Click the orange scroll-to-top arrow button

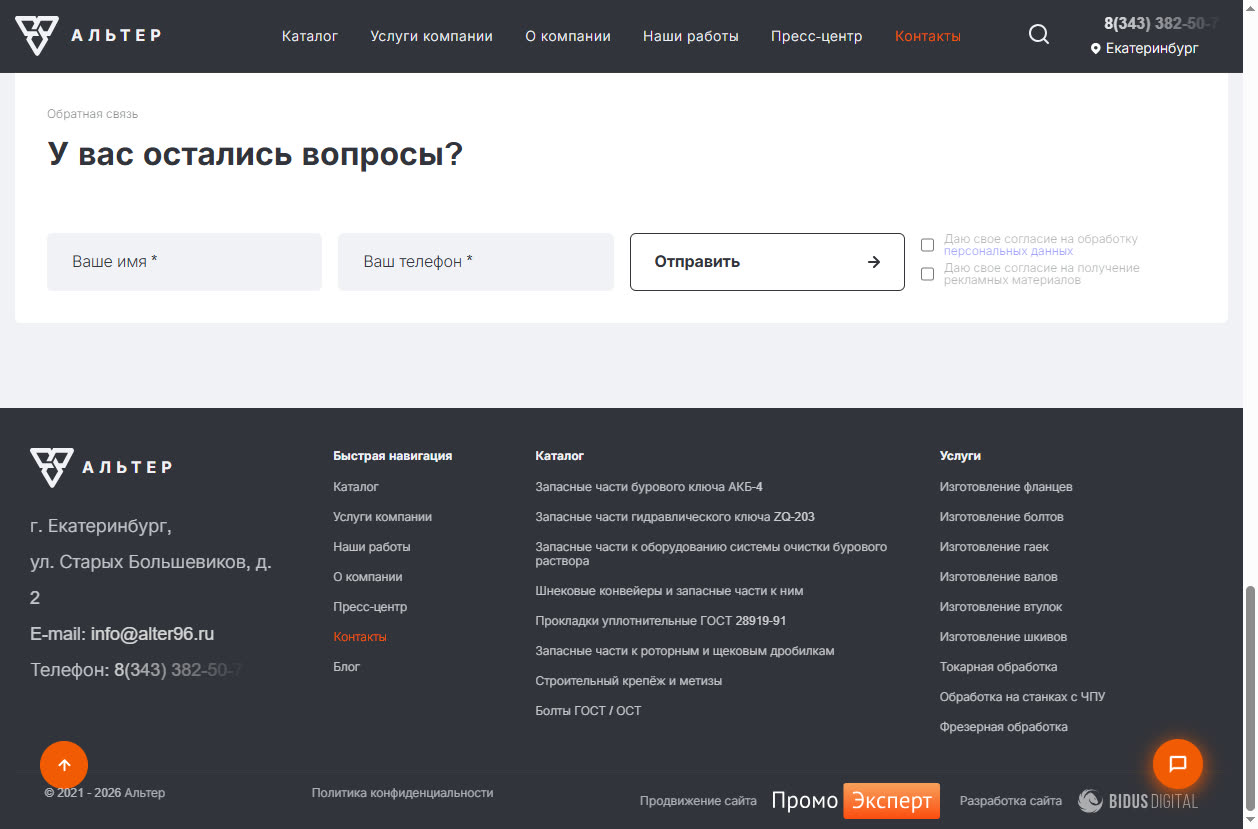point(64,766)
